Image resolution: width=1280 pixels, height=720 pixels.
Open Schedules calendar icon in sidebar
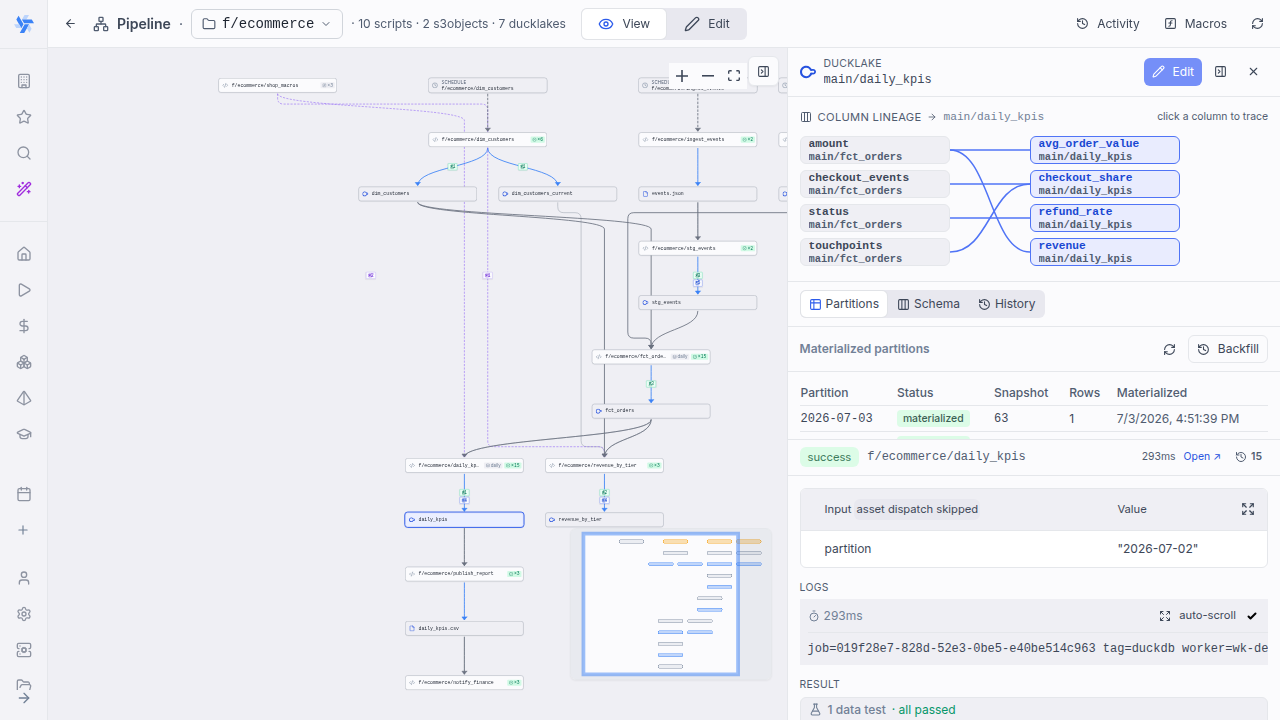24,494
